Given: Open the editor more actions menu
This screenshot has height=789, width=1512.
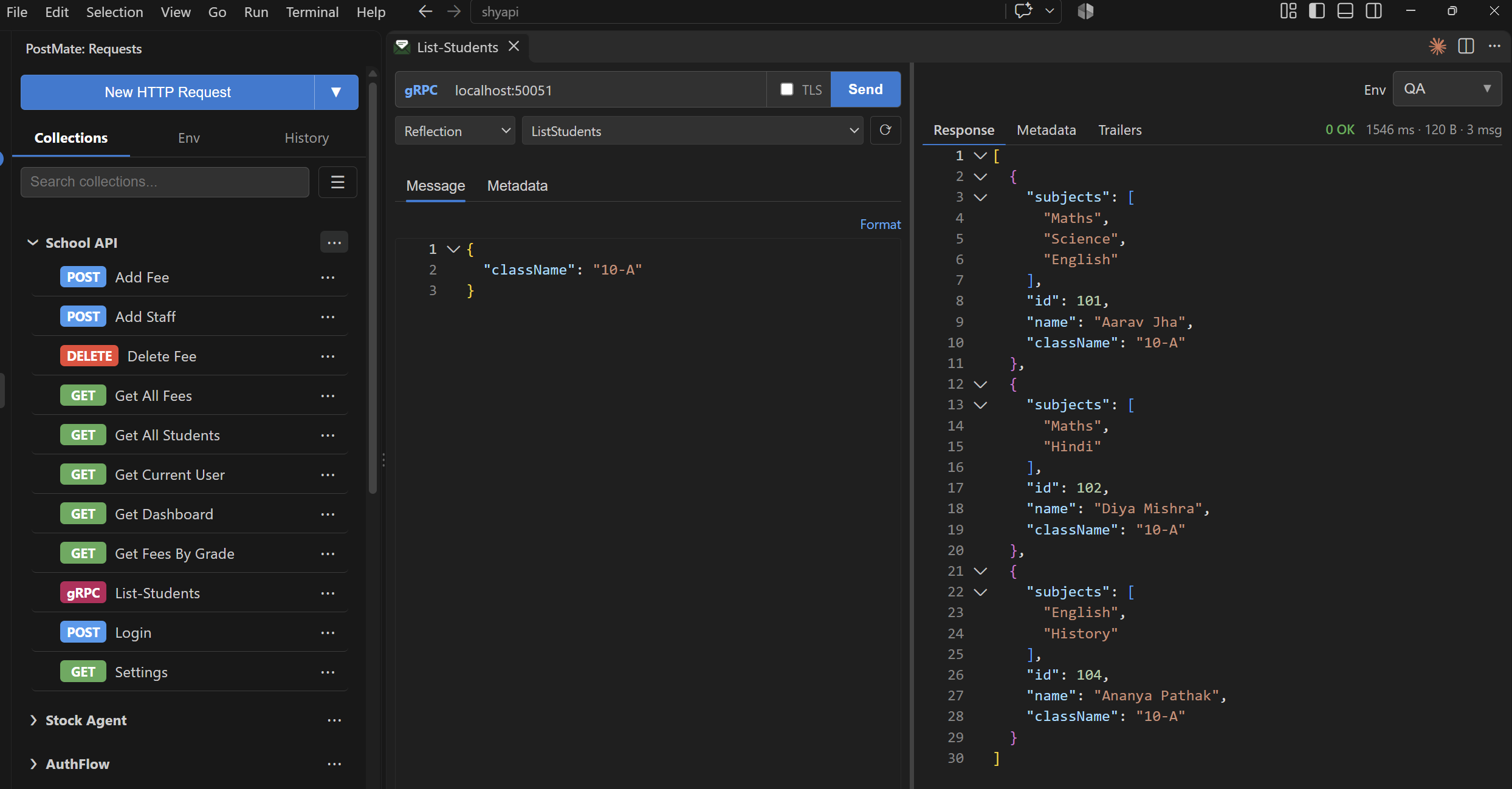Looking at the screenshot, I should [x=1494, y=47].
